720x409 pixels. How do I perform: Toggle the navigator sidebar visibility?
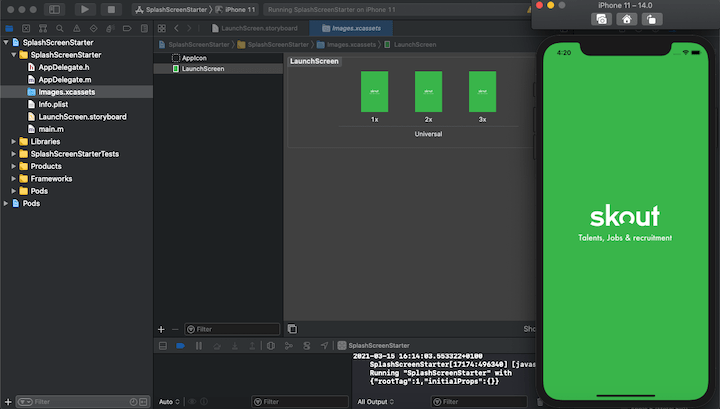[54, 9]
